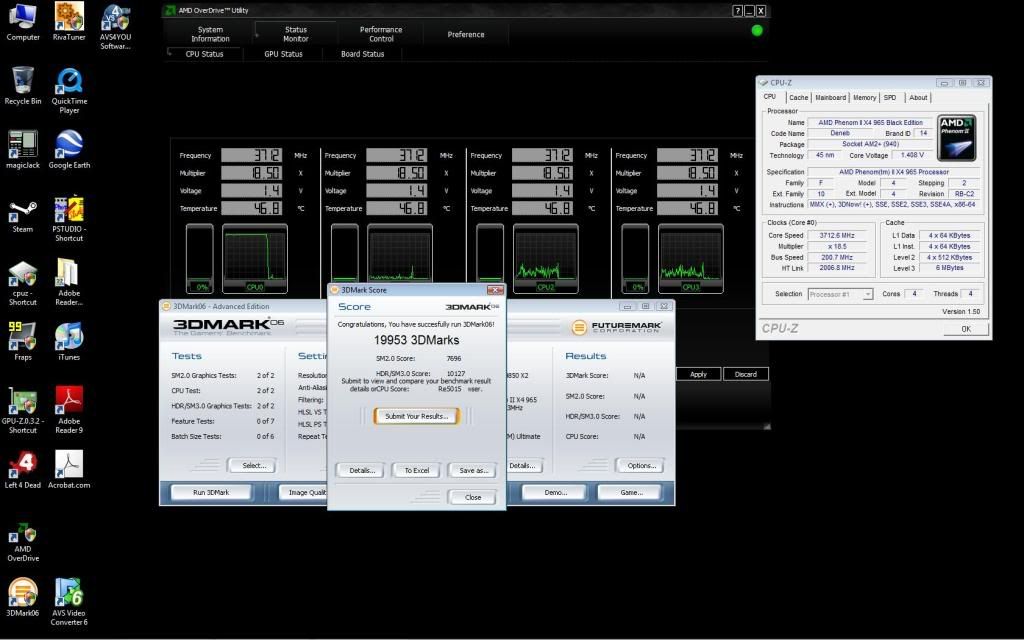Open the PSTUDIO shortcut icon
Image resolution: width=1024 pixels, height=640 pixels.
point(69,219)
